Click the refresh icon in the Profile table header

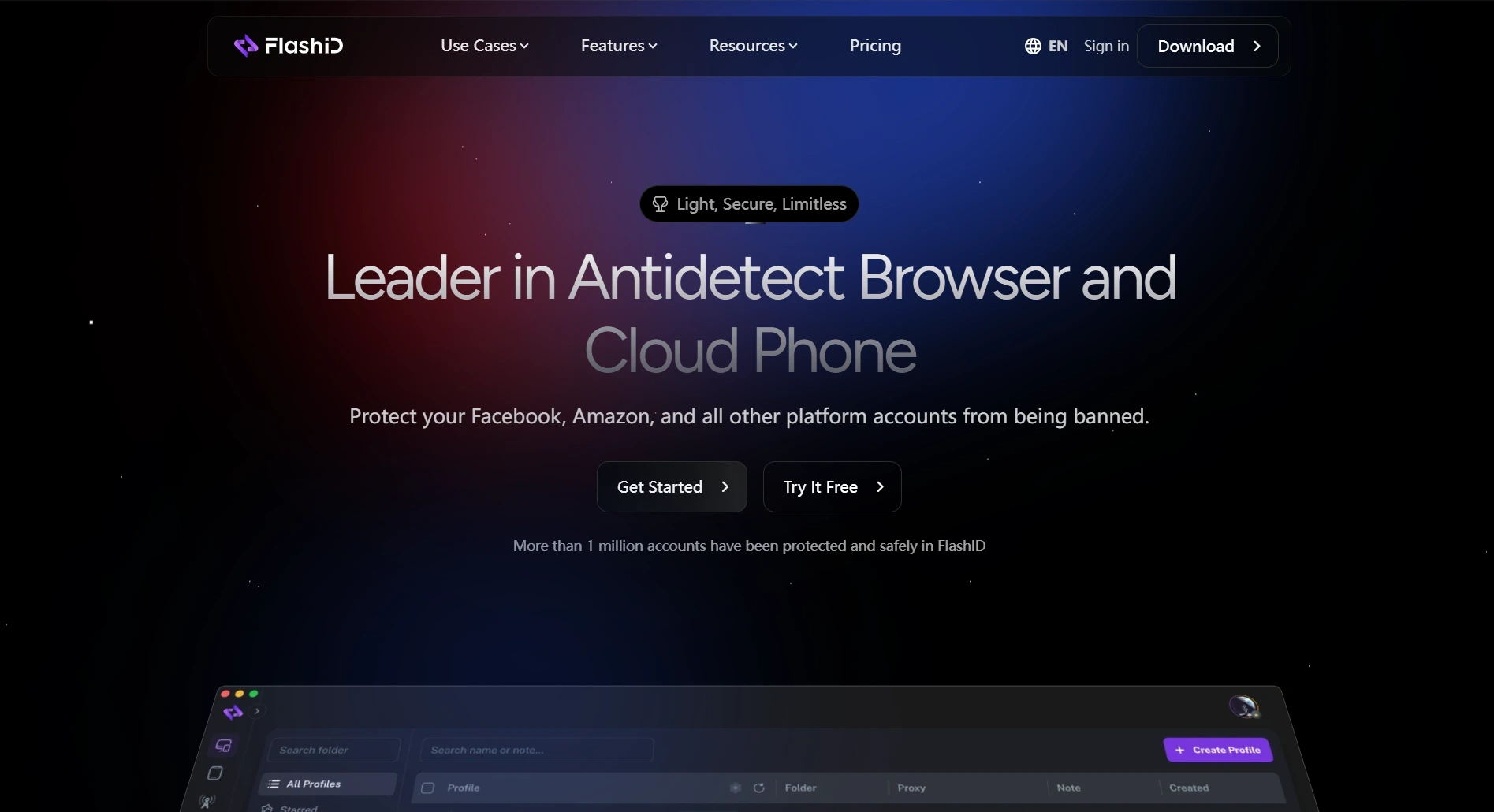tap(758, 788)
